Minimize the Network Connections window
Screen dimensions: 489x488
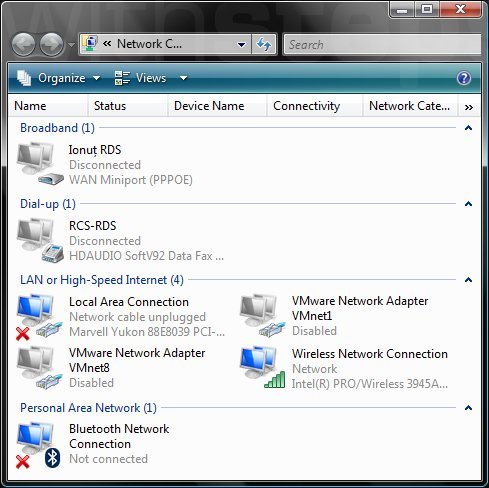(402, 10)
